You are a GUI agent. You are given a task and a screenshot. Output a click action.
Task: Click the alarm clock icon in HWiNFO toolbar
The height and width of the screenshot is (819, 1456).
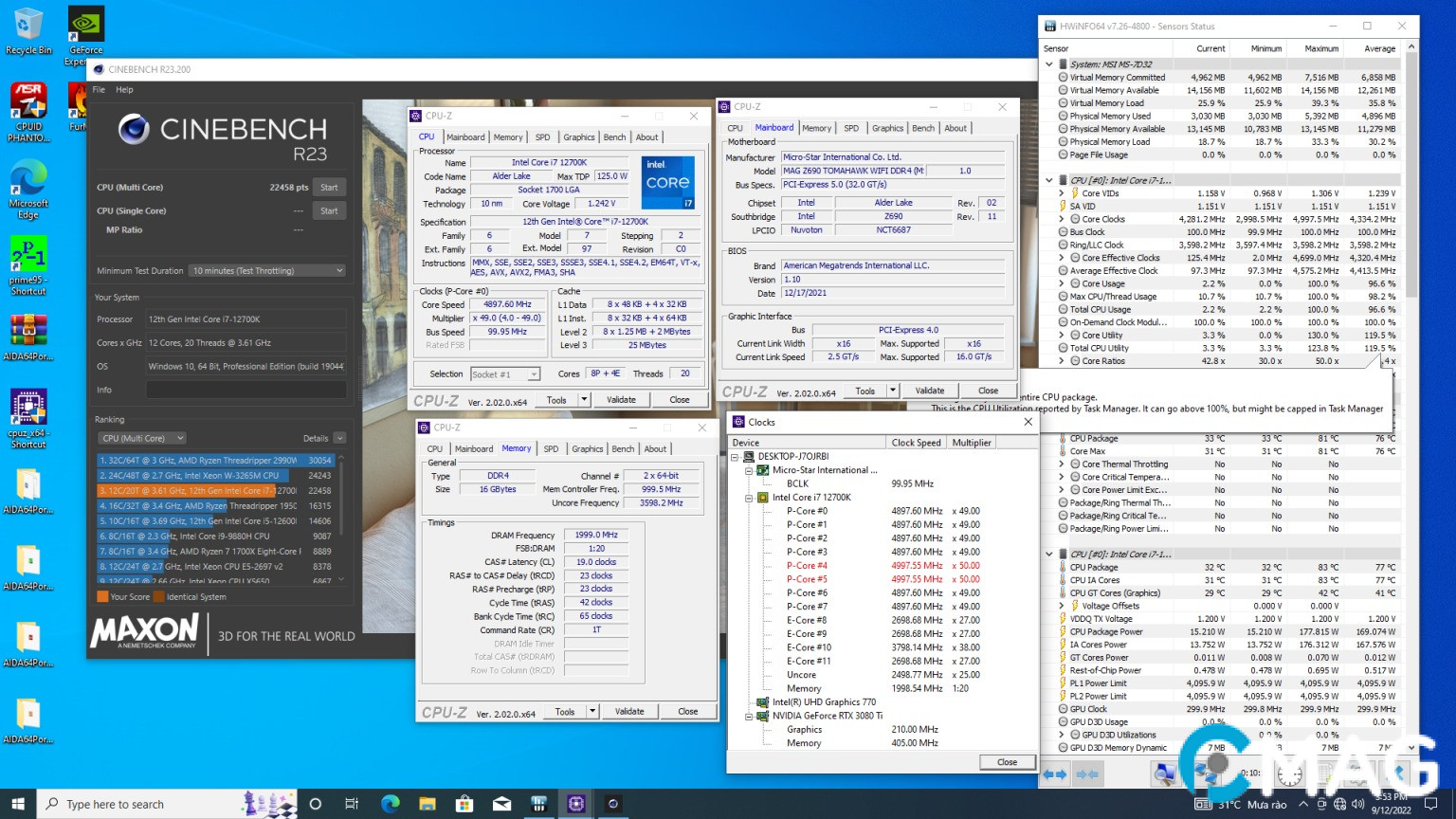[1288, 773]
